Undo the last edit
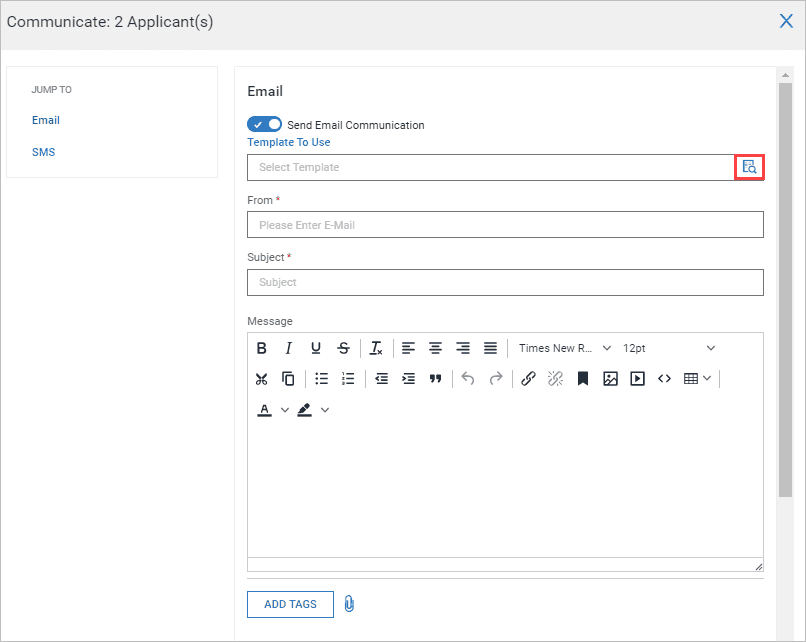Image resolution: width=806 pixels, height=642 pixels. coord(468,379)
